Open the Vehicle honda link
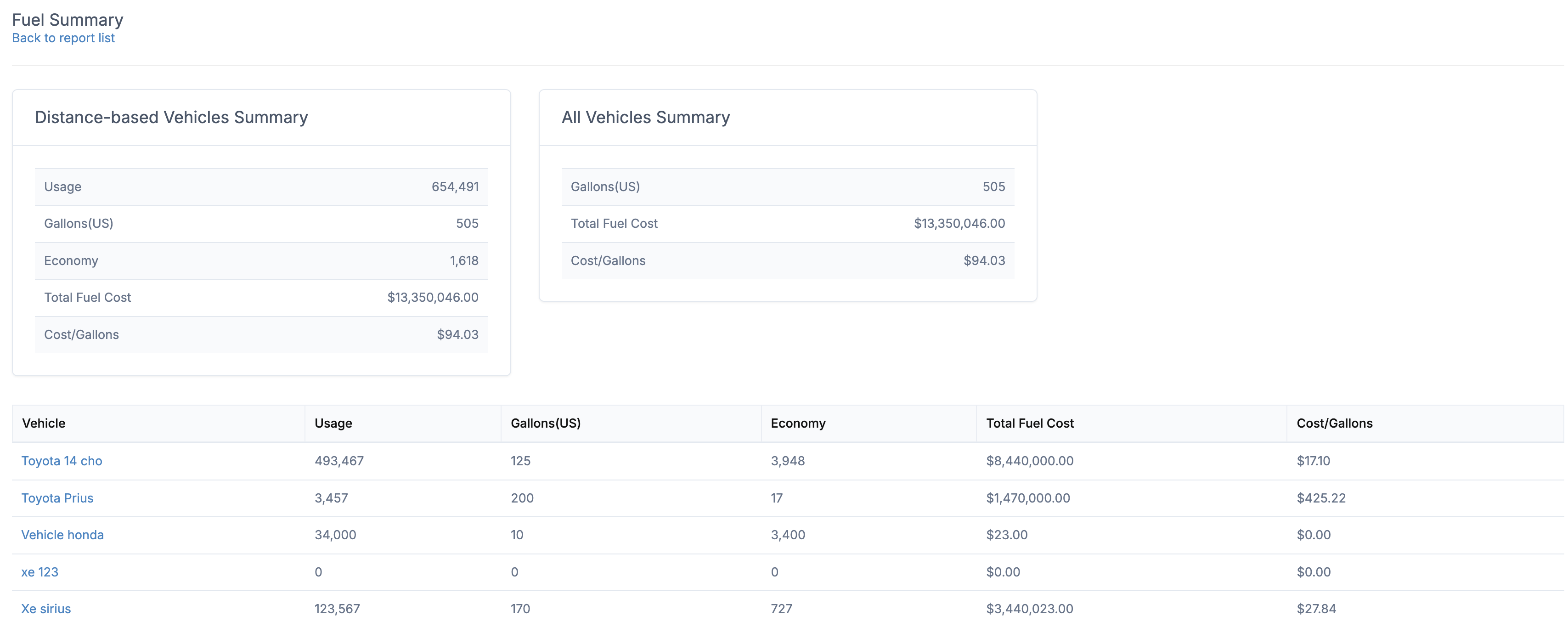1568x644 pixels. [62, 534]
